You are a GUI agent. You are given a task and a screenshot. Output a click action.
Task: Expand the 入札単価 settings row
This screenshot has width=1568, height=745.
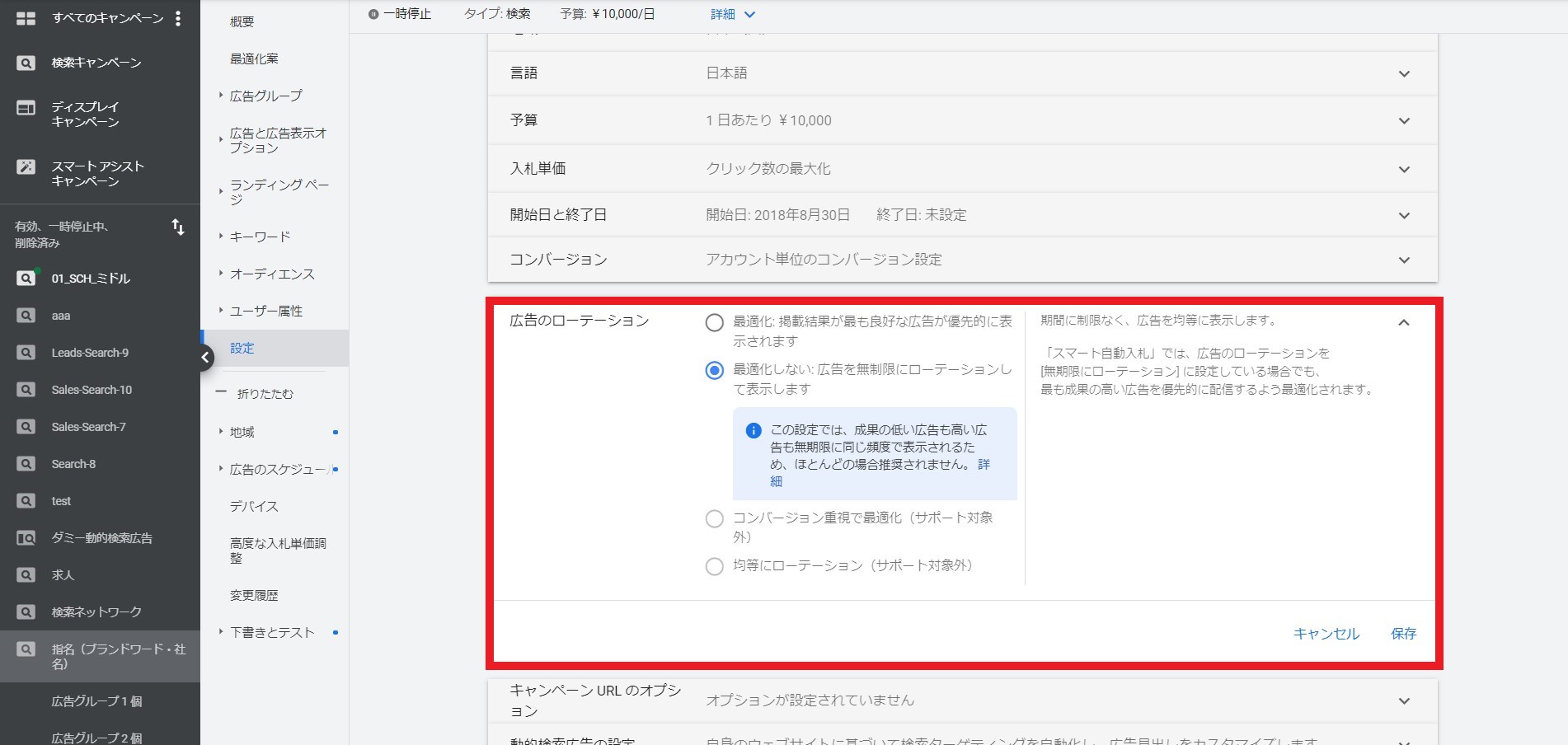[x=962, y=169]
